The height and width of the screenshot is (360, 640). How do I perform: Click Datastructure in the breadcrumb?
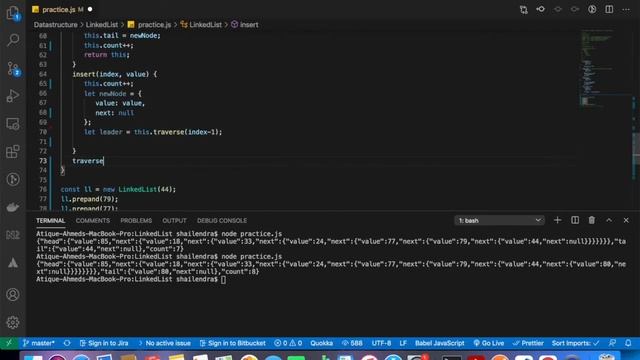56,24
